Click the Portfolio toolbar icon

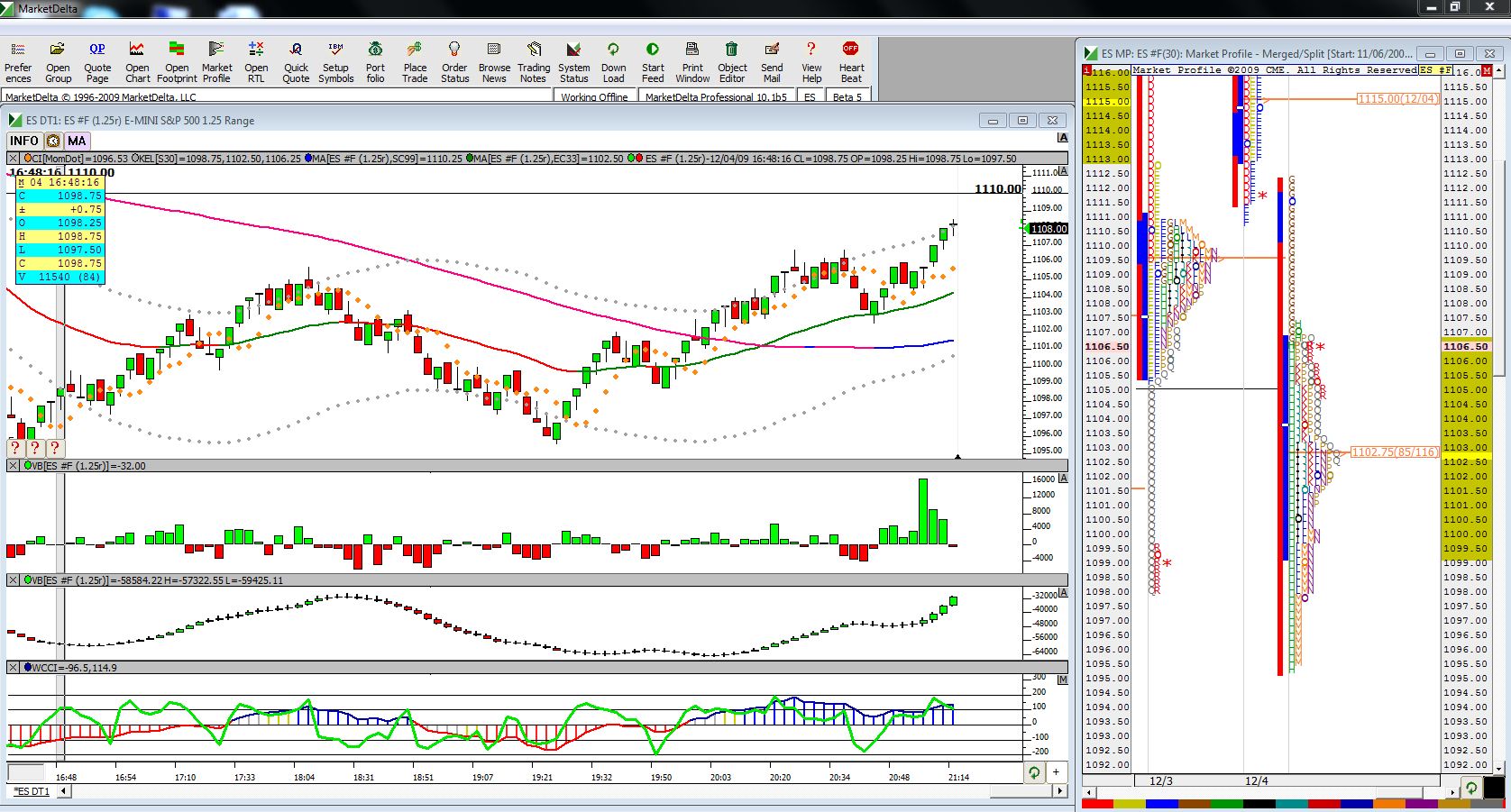pyautogui.click(x=375, y=61)
